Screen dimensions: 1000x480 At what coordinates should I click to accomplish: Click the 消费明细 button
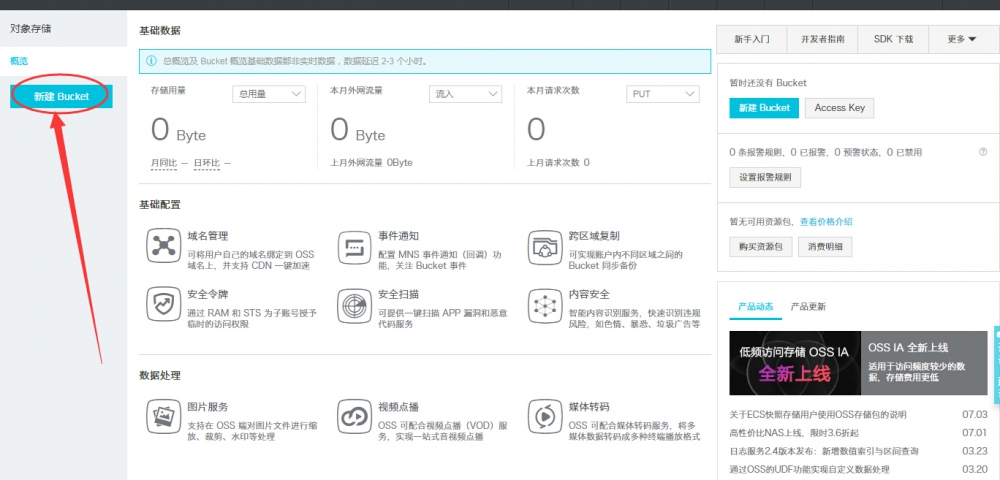pyautogui.click(x=825, y=247)
